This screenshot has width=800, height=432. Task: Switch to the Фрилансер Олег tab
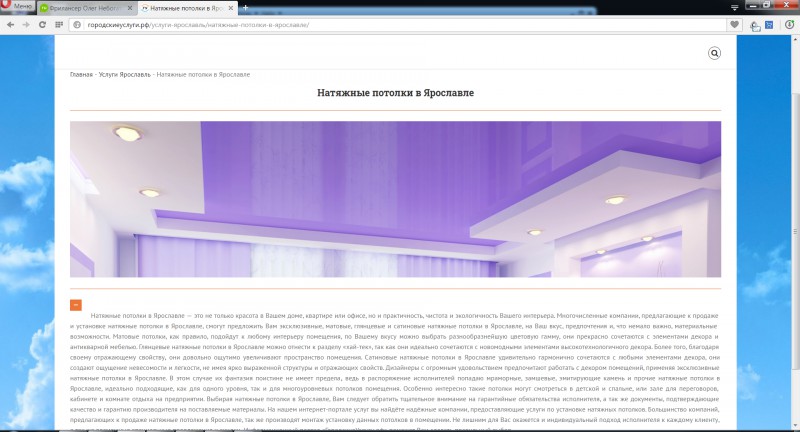click(87, 8)
